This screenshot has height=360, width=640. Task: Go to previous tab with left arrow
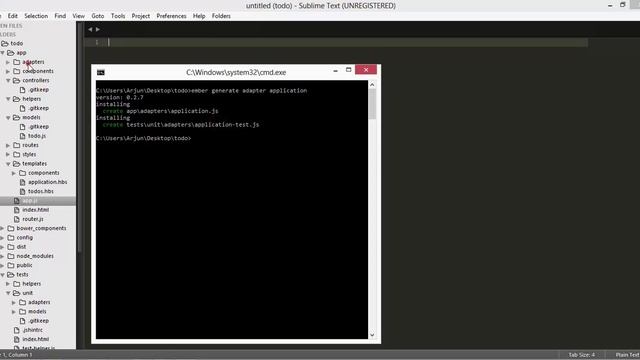tap(90, 29)
